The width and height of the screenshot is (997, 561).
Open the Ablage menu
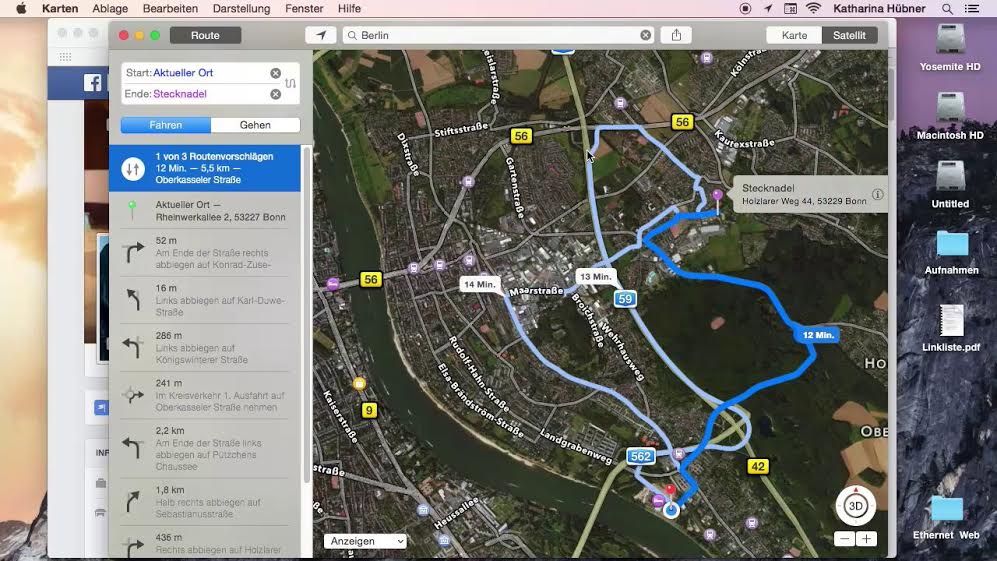(x=110, y=8)
